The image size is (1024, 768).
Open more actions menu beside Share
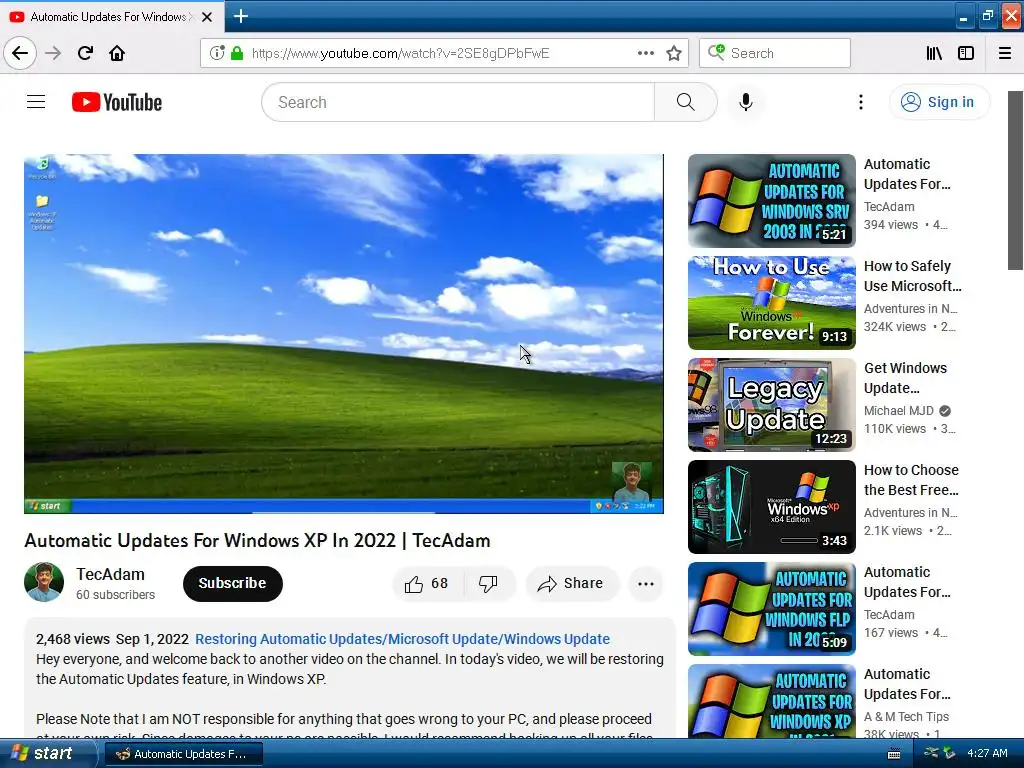(645, 583)
